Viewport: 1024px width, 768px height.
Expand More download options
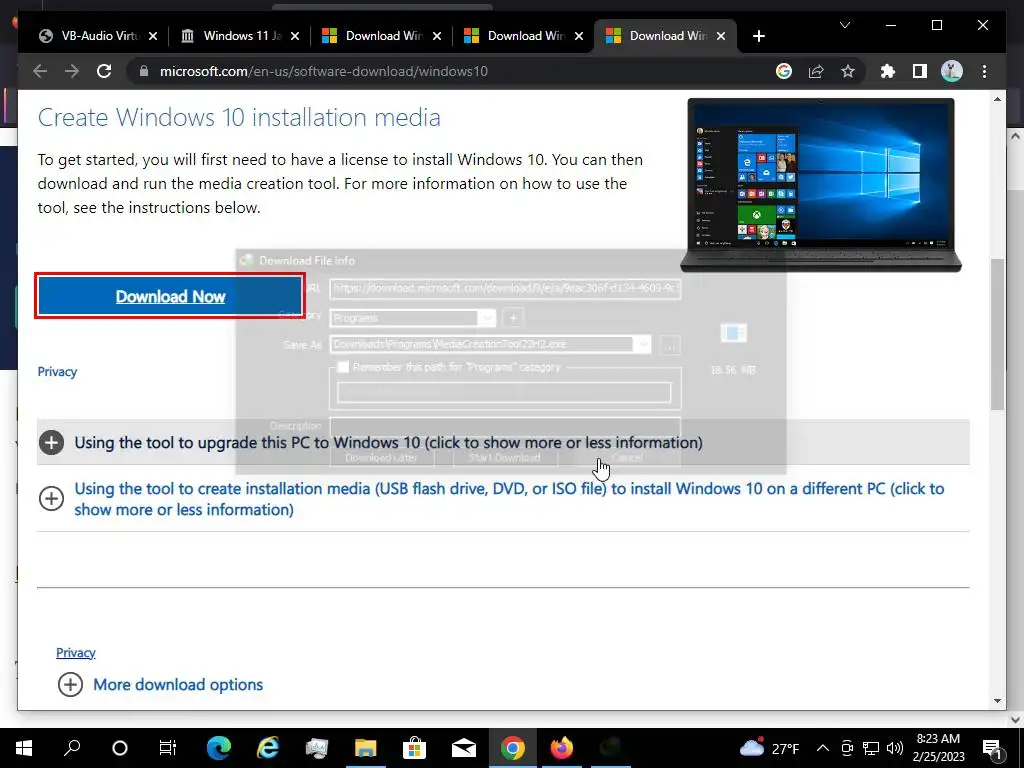pyautogui.click(x=160, y=684)
